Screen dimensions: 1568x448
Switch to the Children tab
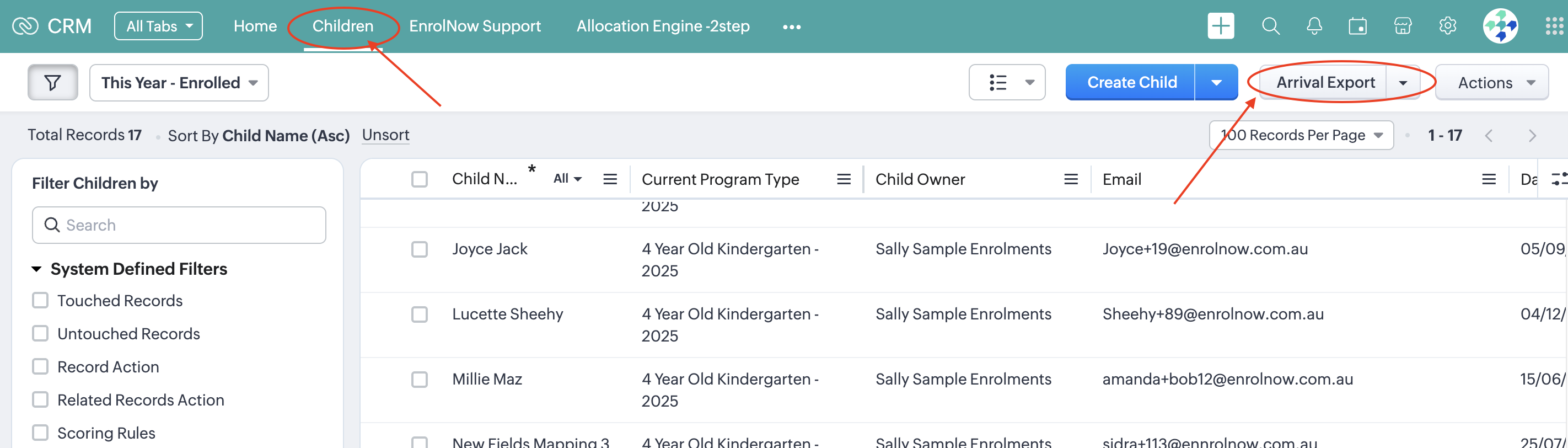(343, 26)
